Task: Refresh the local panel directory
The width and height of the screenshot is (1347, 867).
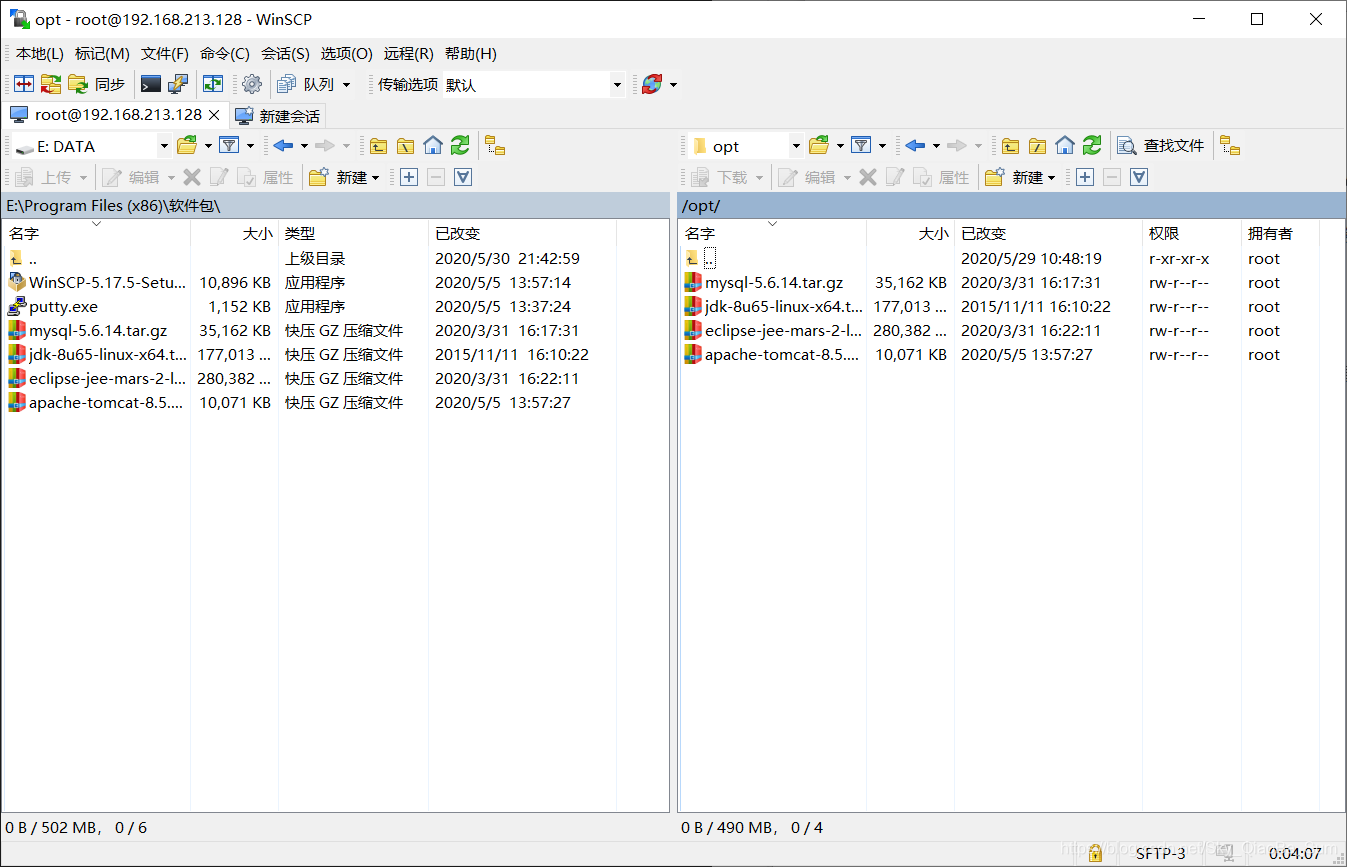Action: [460, 146]
